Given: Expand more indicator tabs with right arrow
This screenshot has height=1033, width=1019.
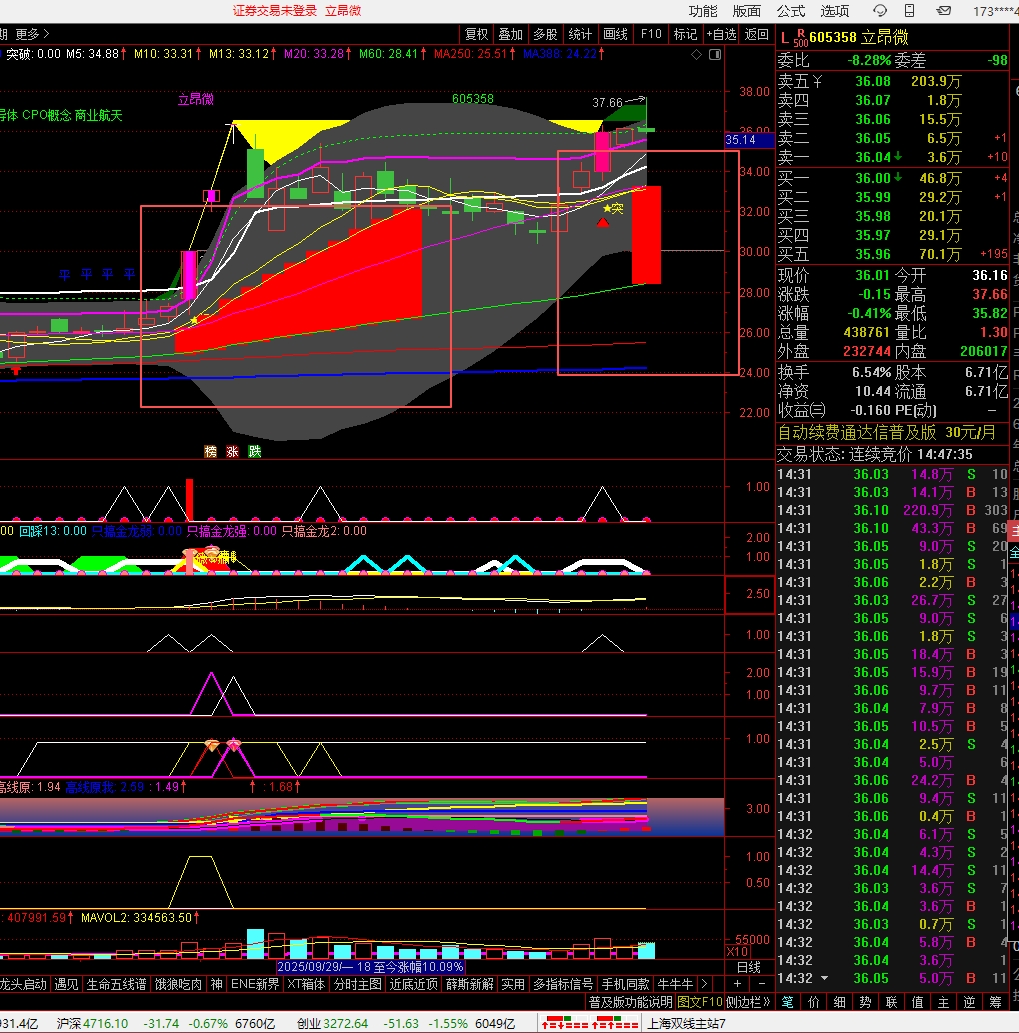Looking at the screenshot, I should [x=704, y=984].
